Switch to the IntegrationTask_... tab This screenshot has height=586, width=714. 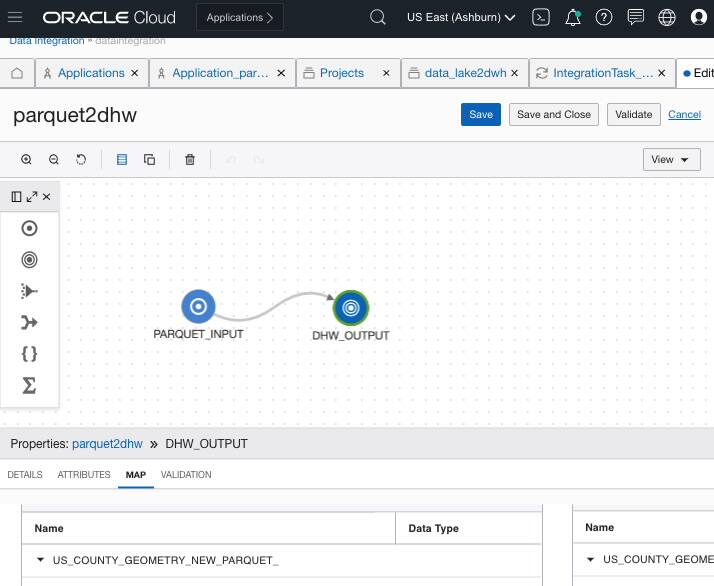pos(603,73)
